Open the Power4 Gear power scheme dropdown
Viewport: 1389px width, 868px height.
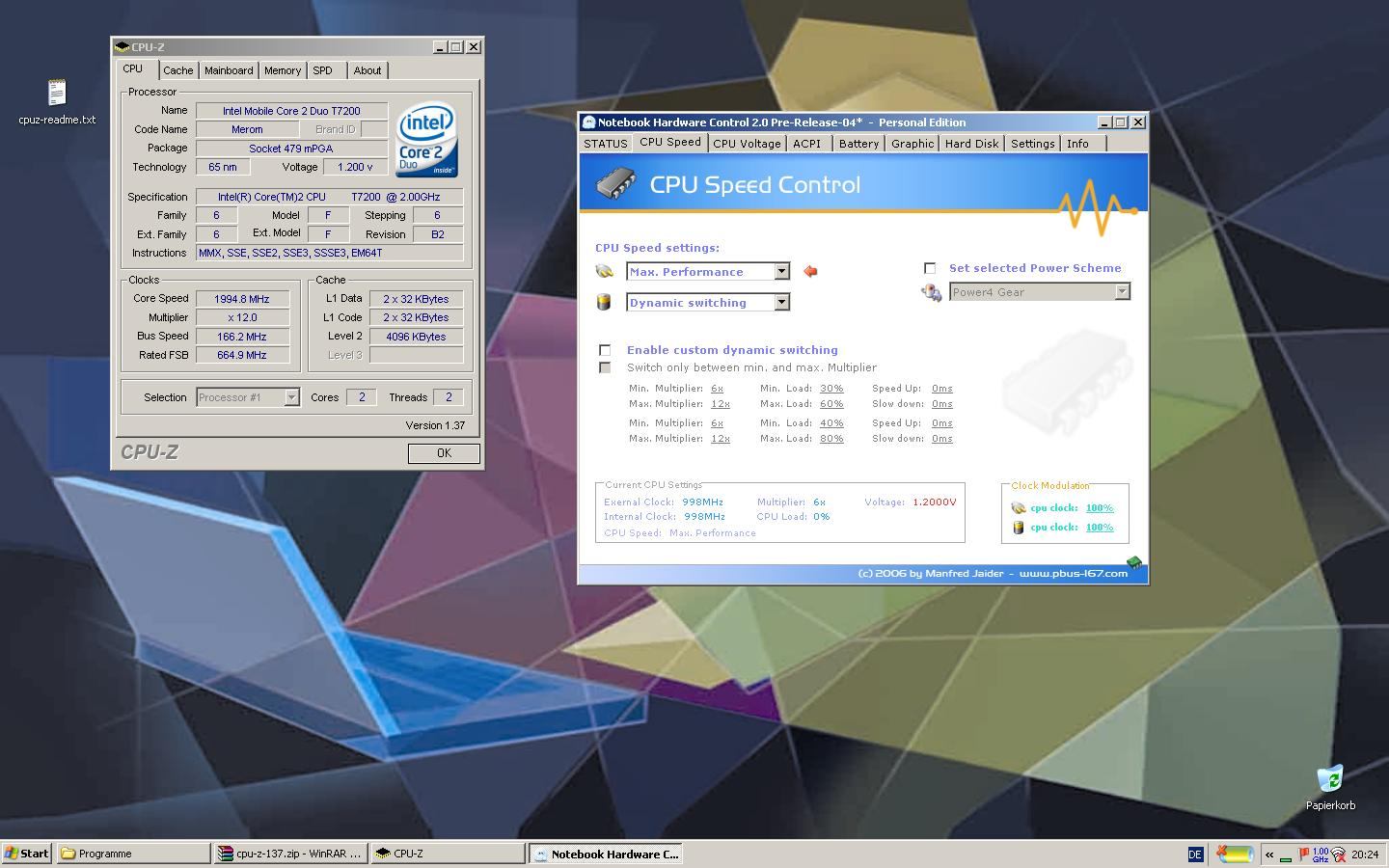pos(1122,292)
